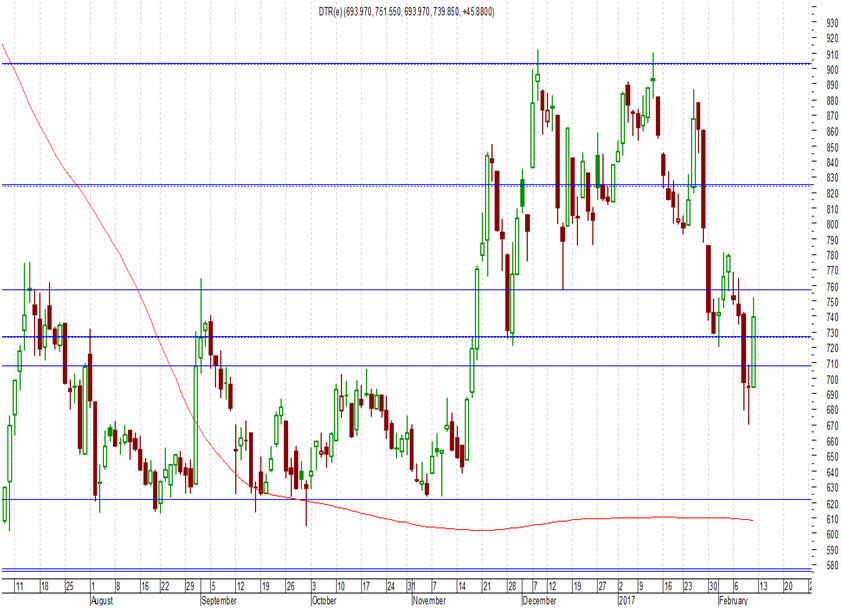The height and width of the screenshot is (608, 842).
Task: Click the 800 price axis label
Action: click(x=832, y=224)
